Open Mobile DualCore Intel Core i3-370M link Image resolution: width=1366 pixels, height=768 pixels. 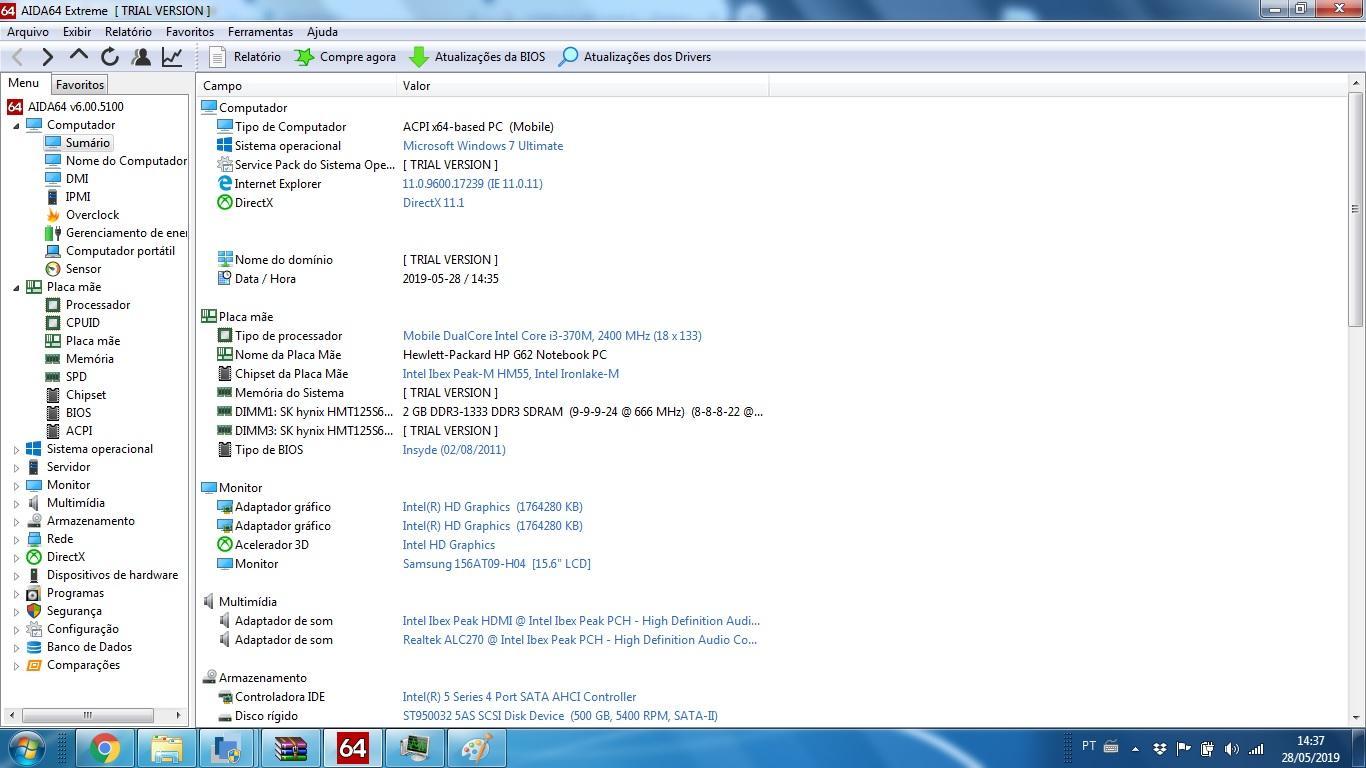(x=552, y=336)
